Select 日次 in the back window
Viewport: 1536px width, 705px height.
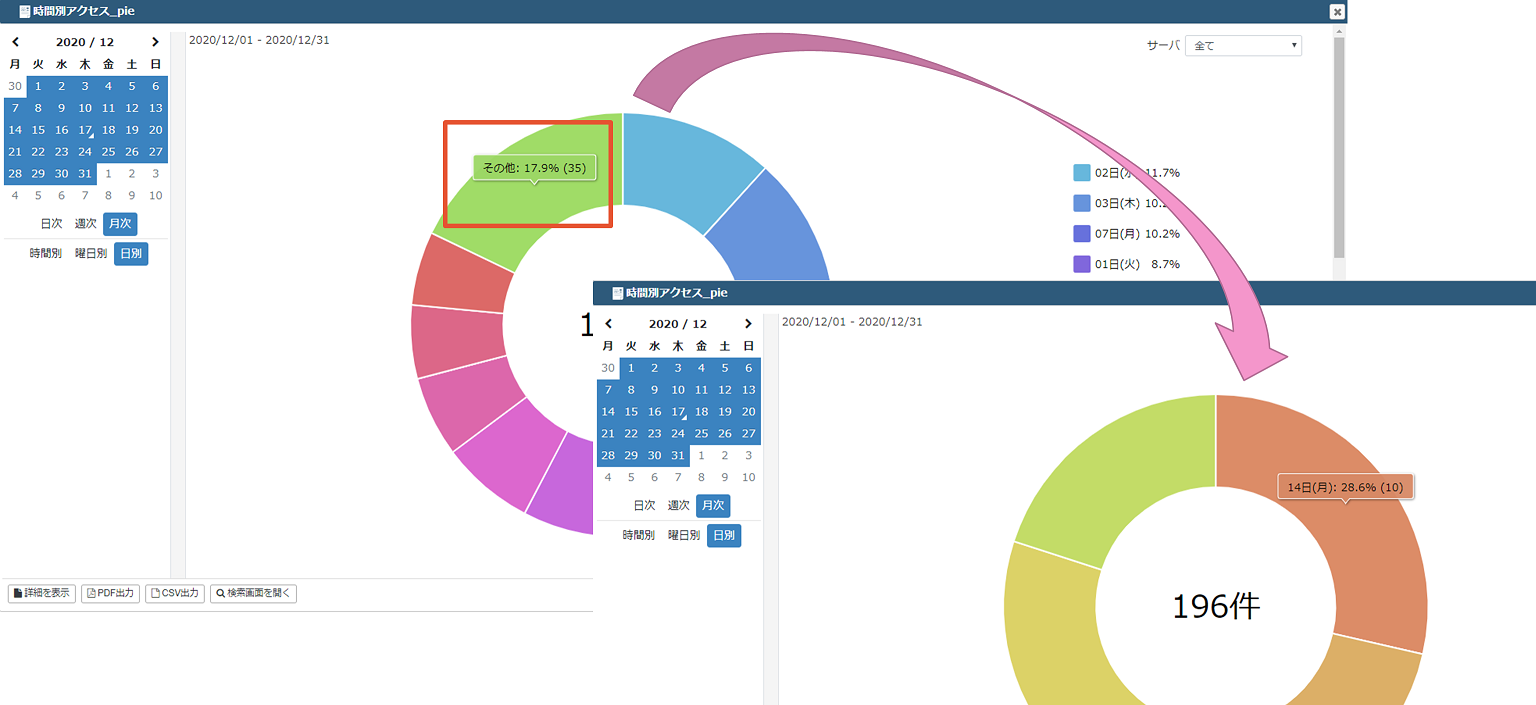pyautogui.click(x=52, y=224)
